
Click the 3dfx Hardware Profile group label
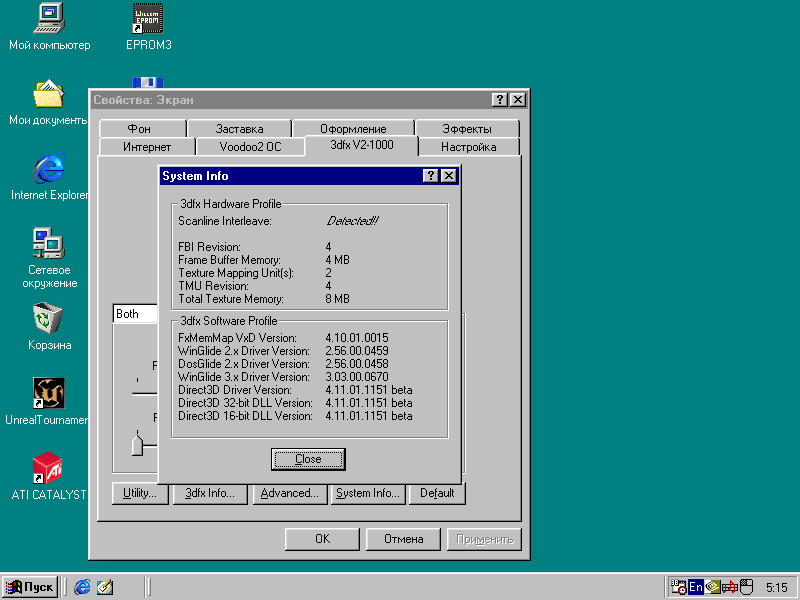click(231, 204)
